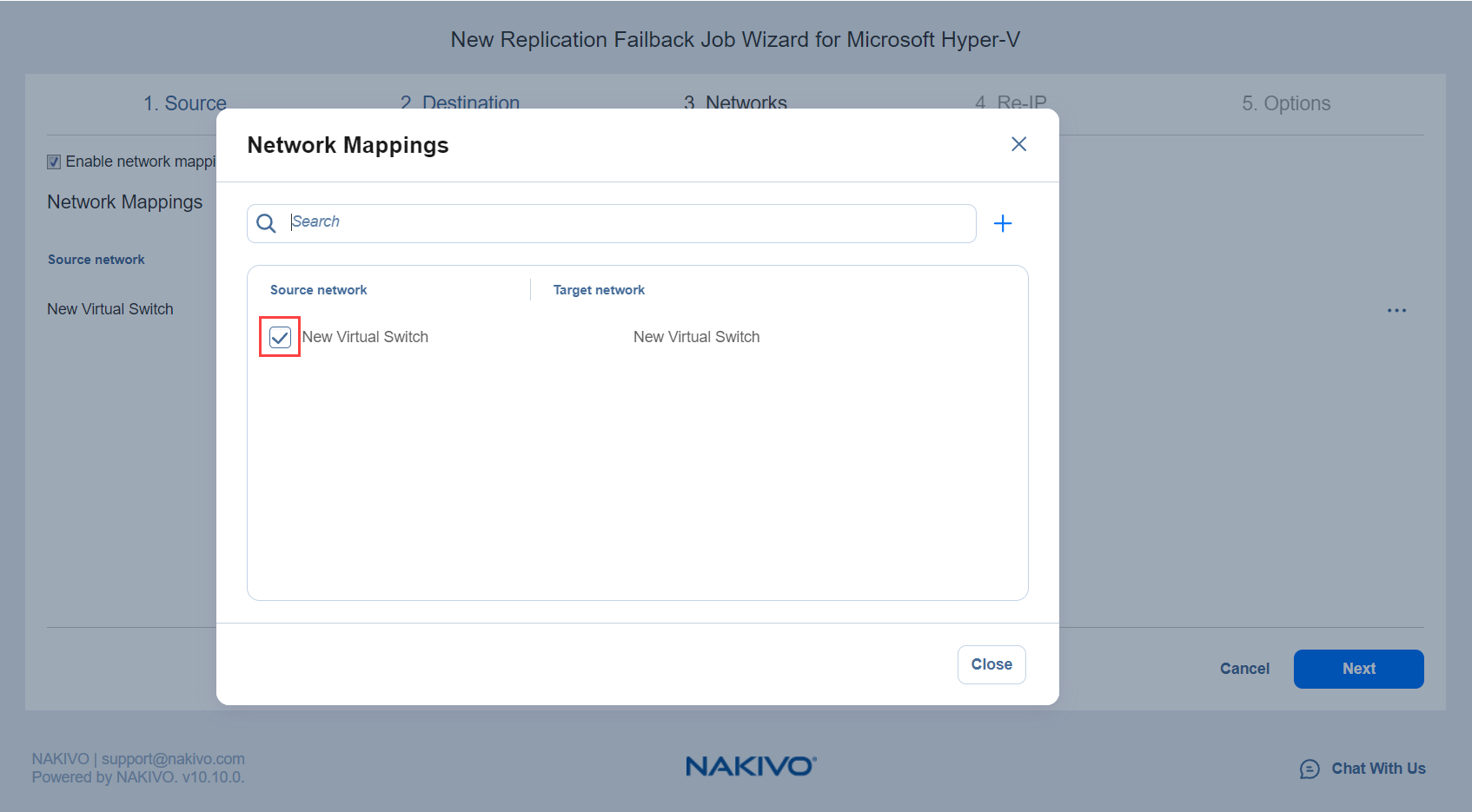Open the 4. Re-IP step
Viewport: 1472px width, 812px height.
(x=1011, y=102)
